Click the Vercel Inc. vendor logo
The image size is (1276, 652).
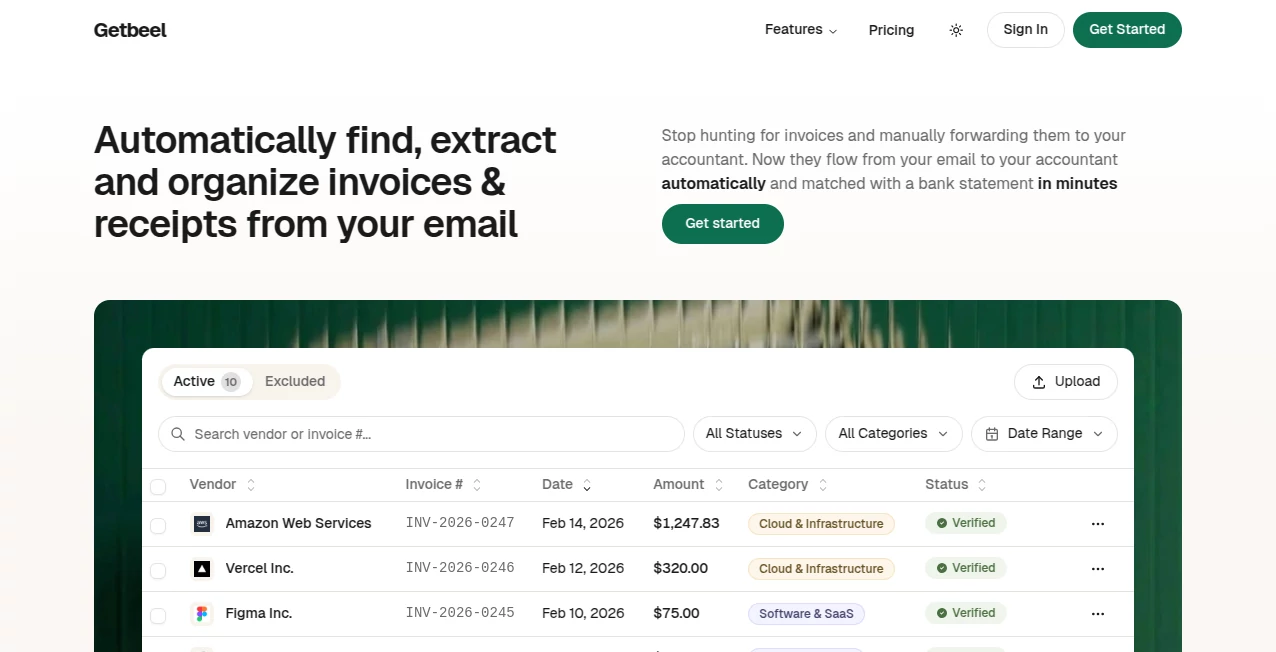click(202, 568)
